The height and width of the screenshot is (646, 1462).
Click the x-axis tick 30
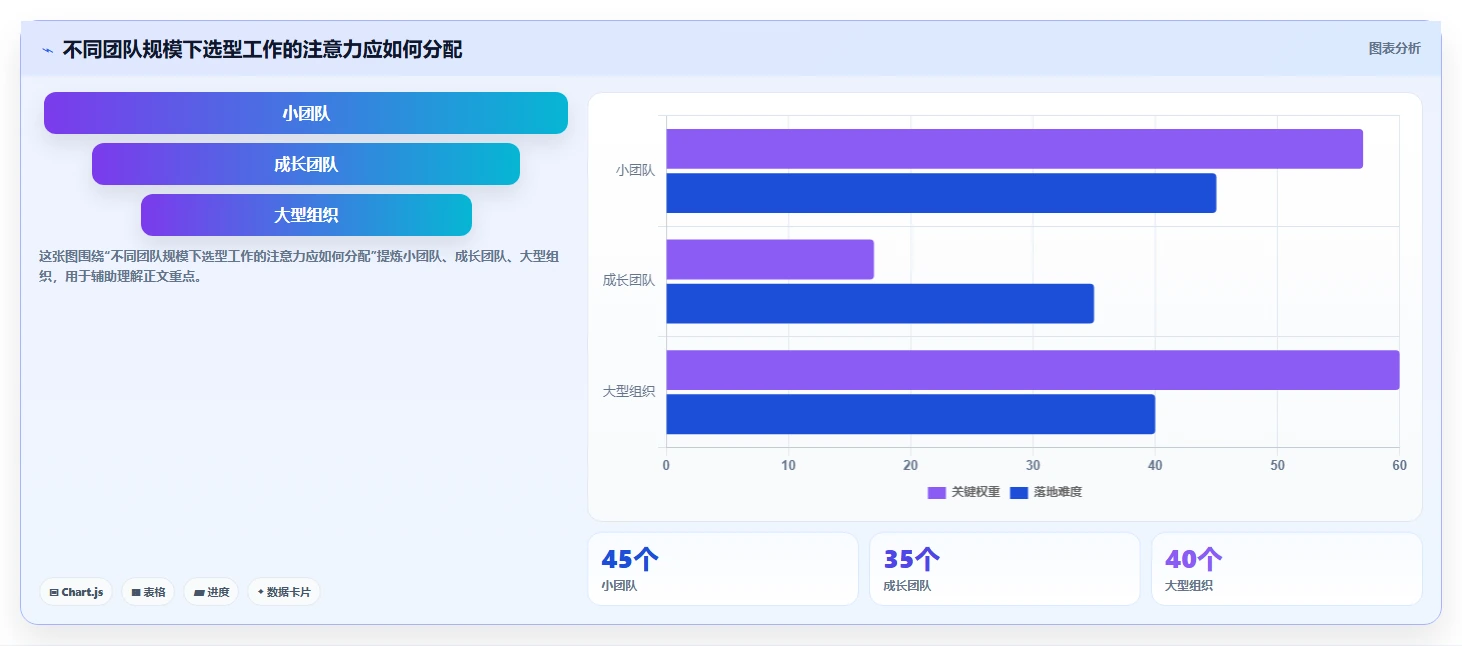tap(1033, 465)
